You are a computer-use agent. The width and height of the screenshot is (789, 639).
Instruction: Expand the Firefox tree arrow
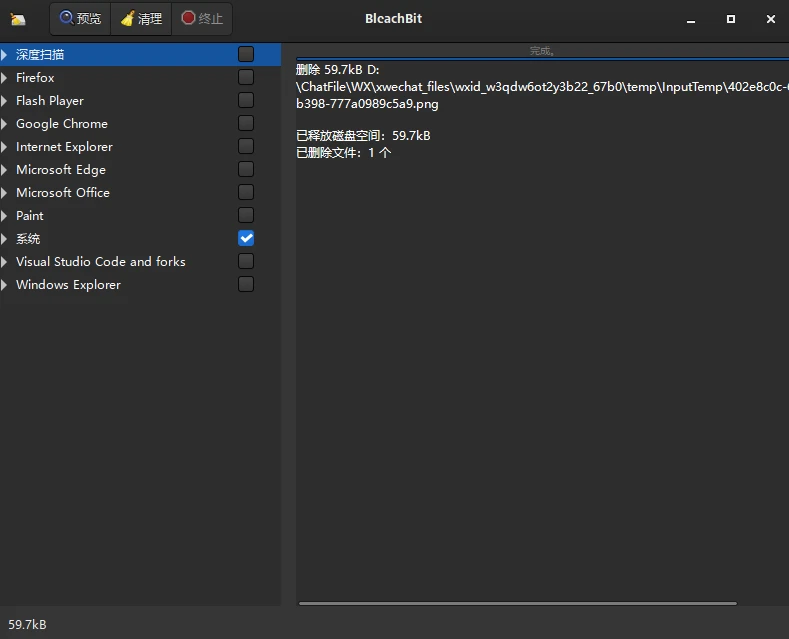4,77
